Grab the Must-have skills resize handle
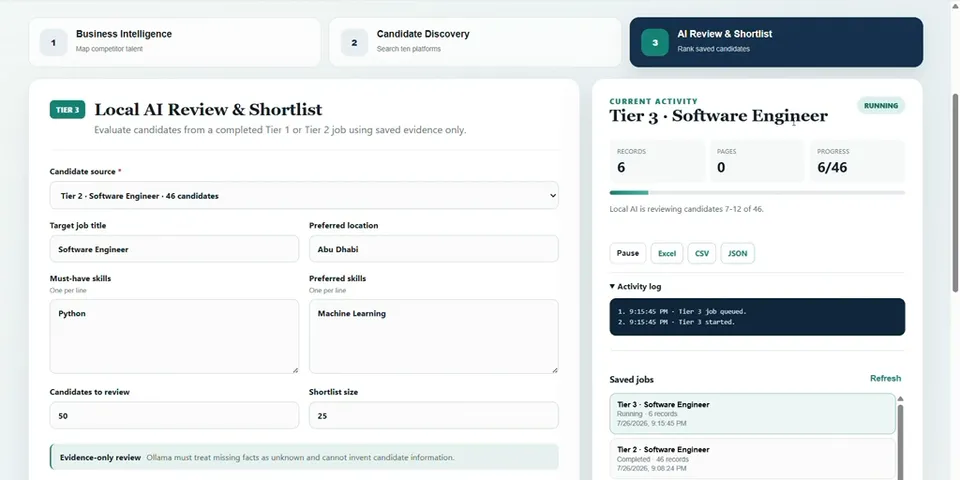The height and width of the screenshot is (480, 960). [295, 370]
